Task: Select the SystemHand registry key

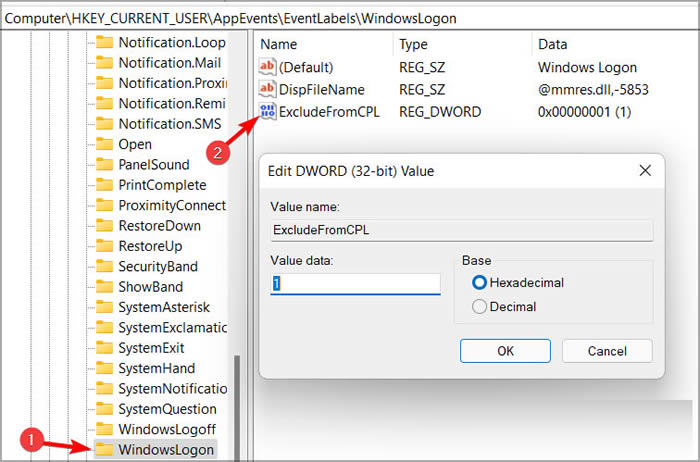Action: click(157, 368)
